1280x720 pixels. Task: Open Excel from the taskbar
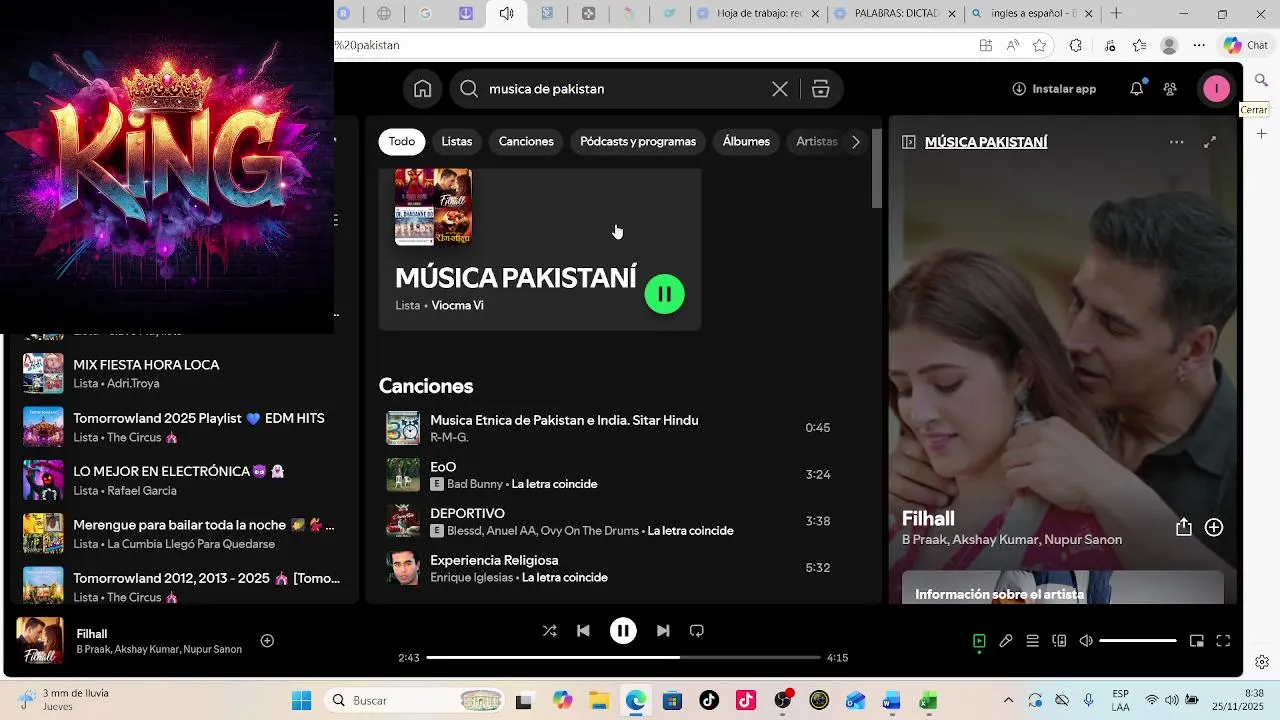(x=928, y=700)
